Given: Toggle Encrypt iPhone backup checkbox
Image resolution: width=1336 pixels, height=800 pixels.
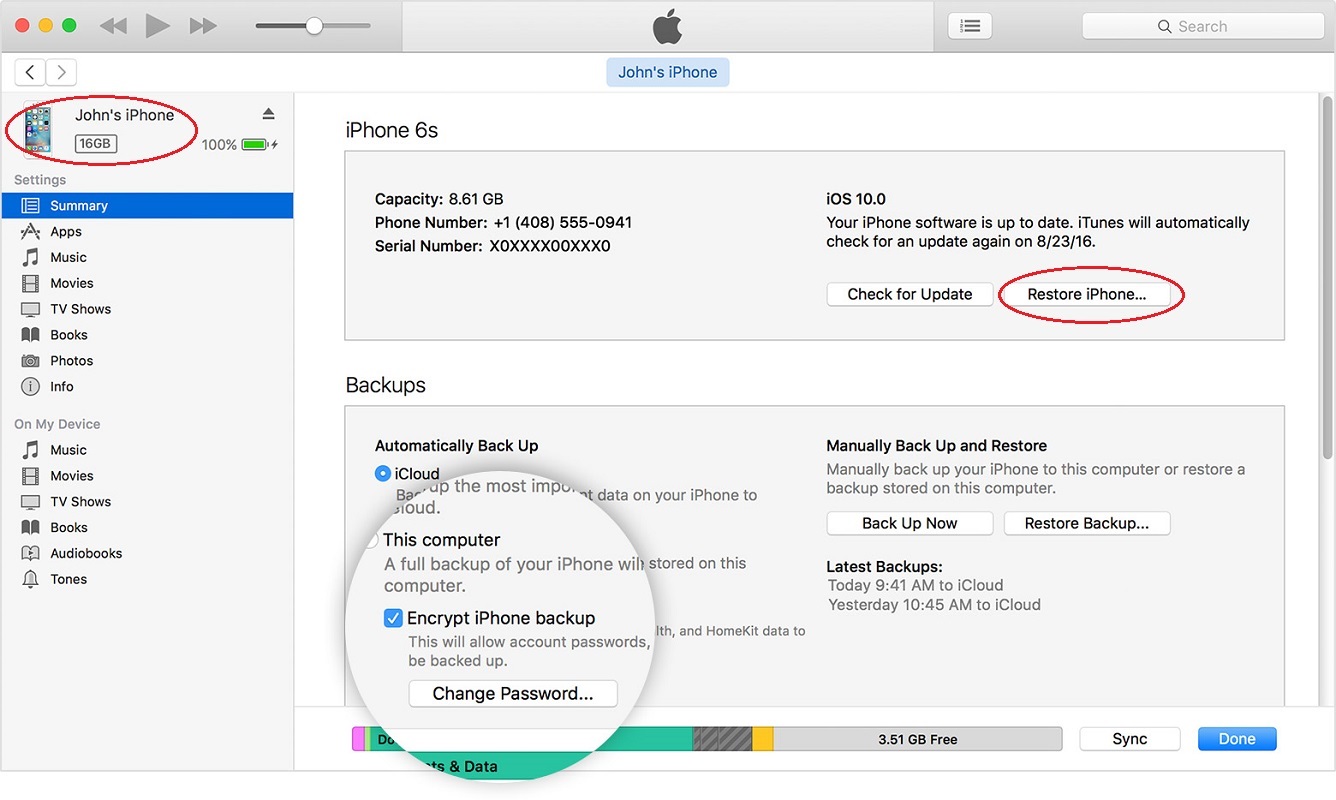Looking at the screenshot, I should (x=394, y=618).
